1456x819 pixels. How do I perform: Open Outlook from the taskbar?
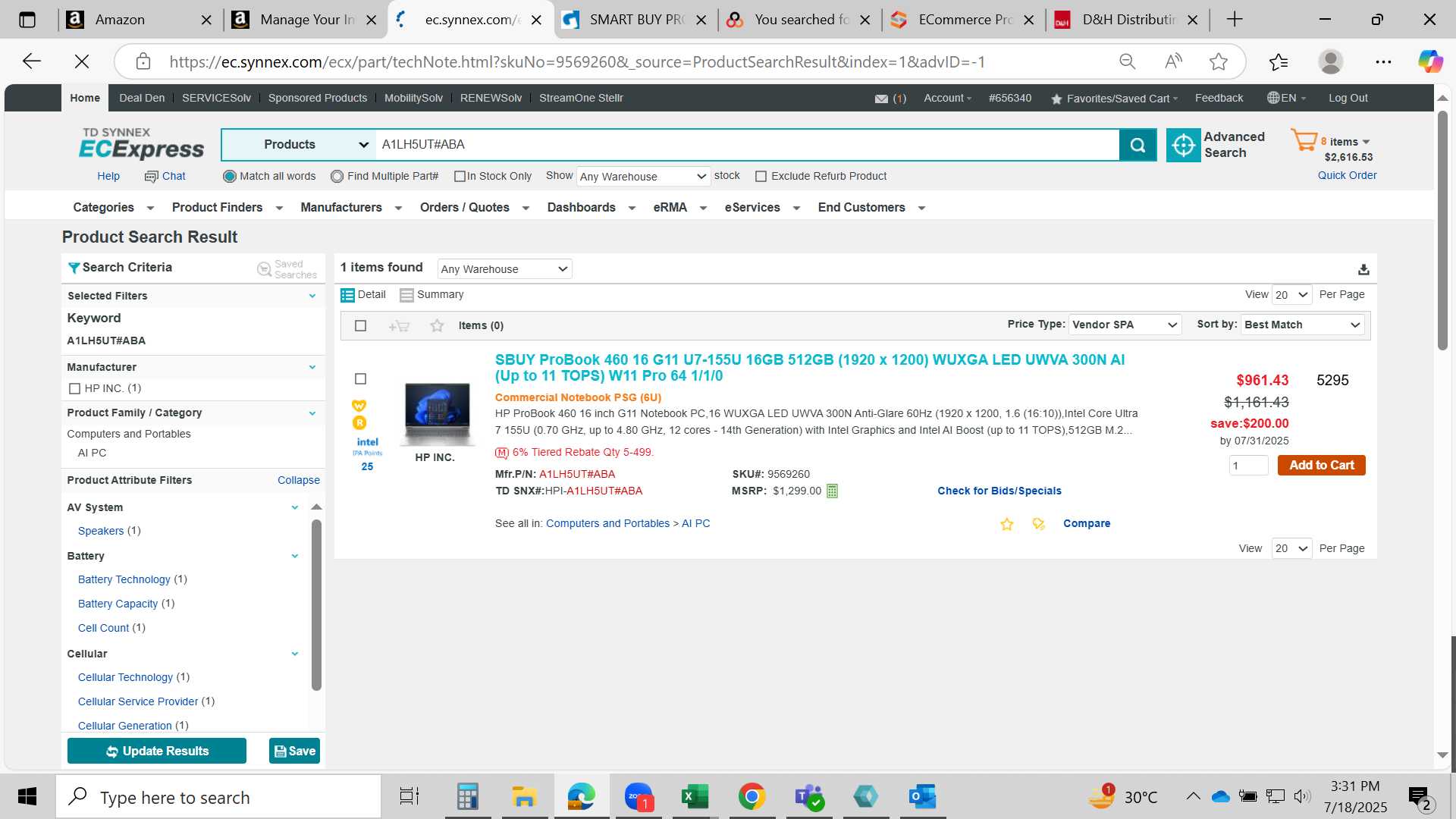click(922, 797)
